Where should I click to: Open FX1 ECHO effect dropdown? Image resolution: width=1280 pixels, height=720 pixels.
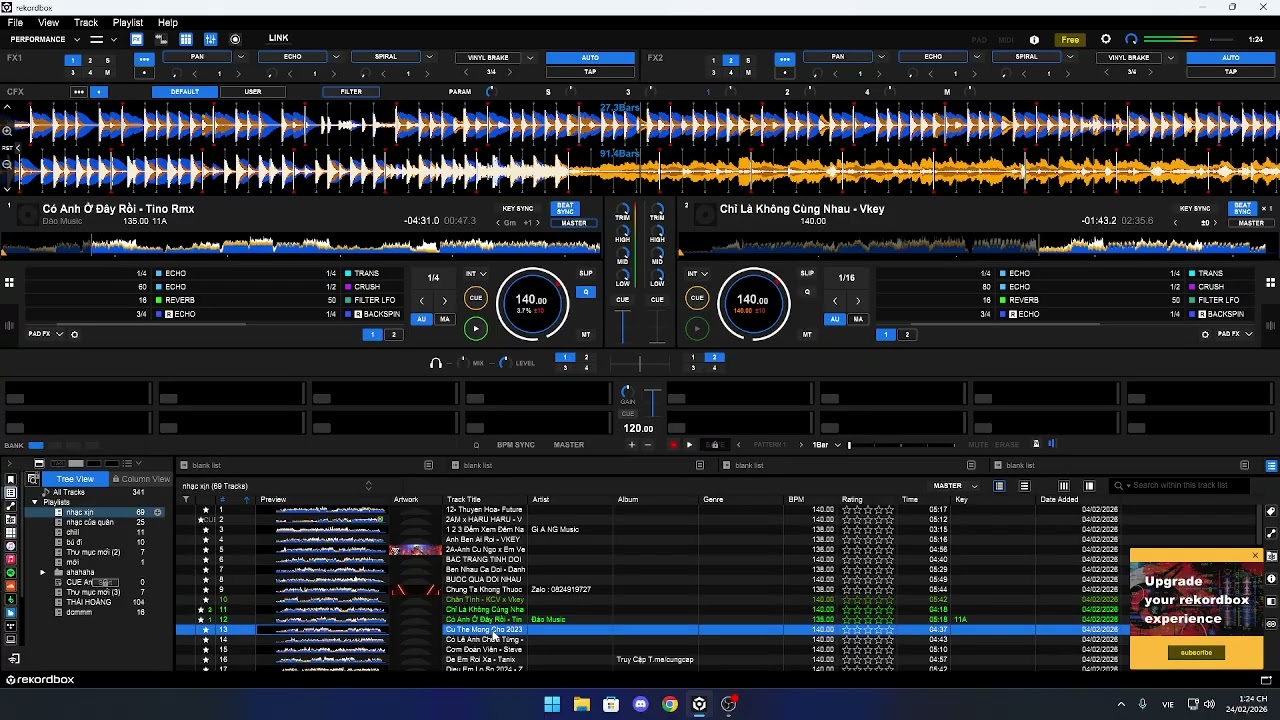click(x=336, y=57)
